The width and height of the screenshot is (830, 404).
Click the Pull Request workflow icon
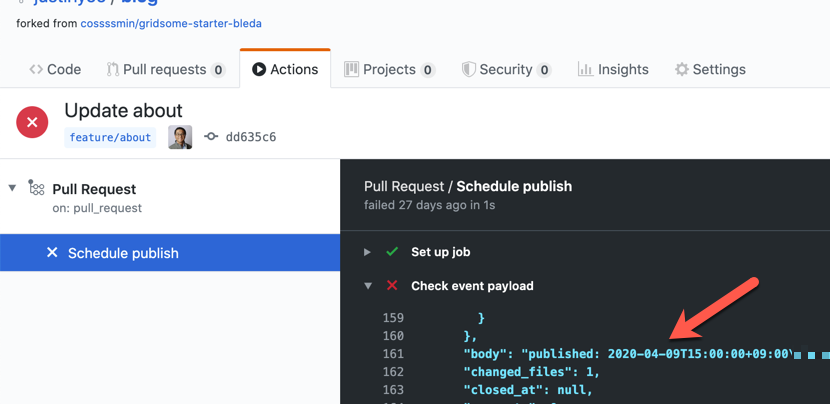click(x=36, y=187)
